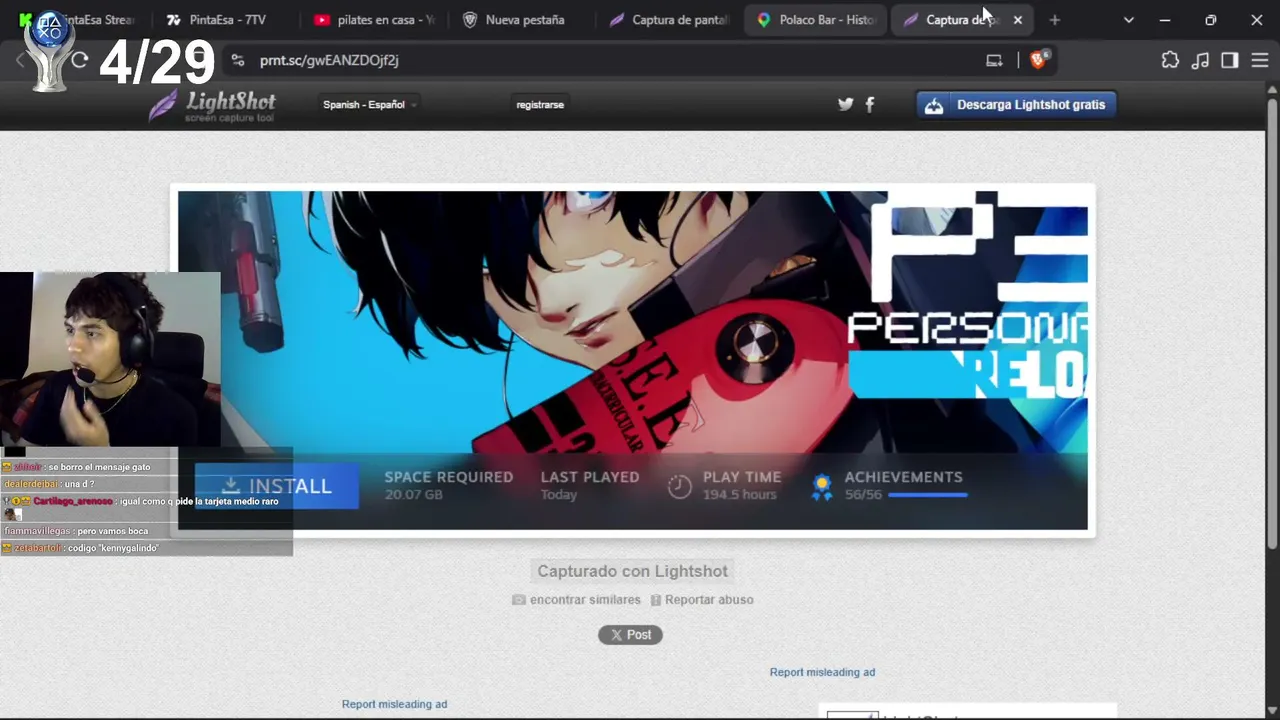Screen dimensions: 1280x720
Task: Click the Capturado con Lightshot heading link
Action: [x=633, y=571]
